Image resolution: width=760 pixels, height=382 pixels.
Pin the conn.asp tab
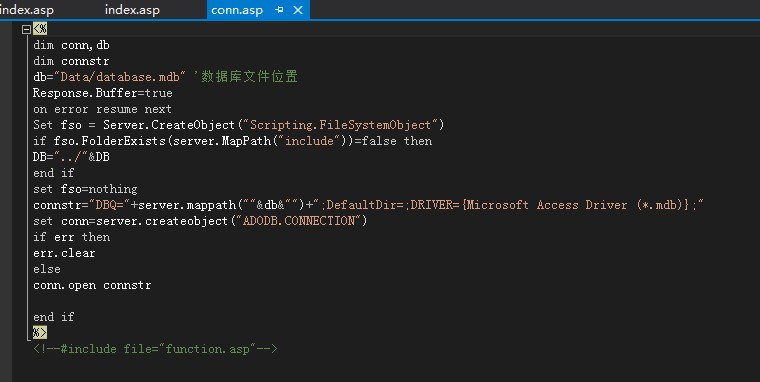coord(279,10)
